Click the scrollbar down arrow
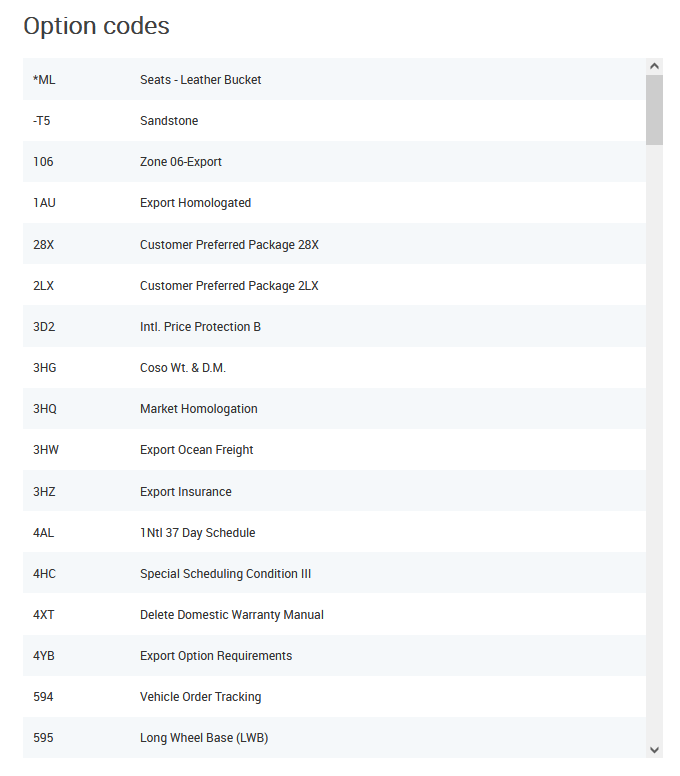The width and height of the screenshot is (680, 776). [654, 749]
